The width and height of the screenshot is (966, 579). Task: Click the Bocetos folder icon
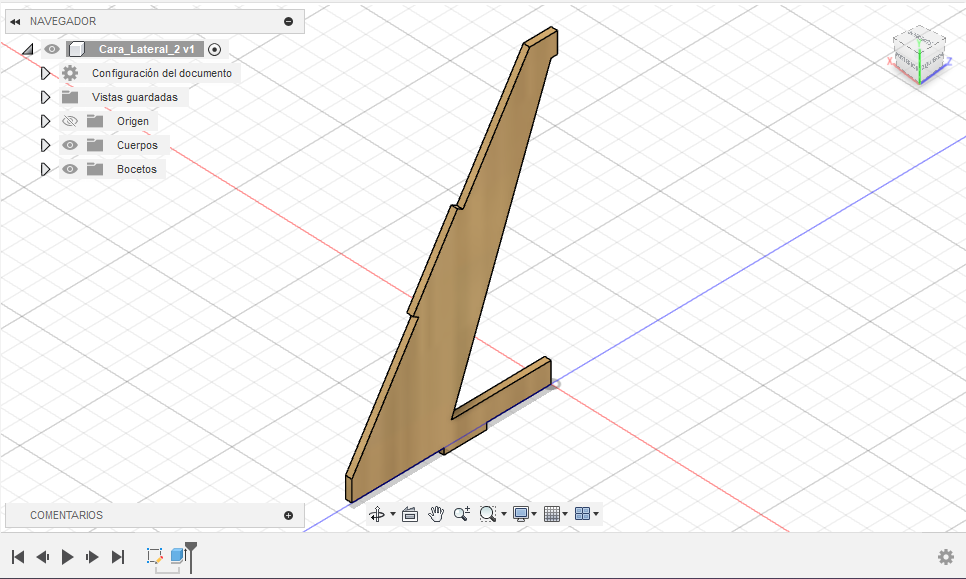(x=95, y=169)
